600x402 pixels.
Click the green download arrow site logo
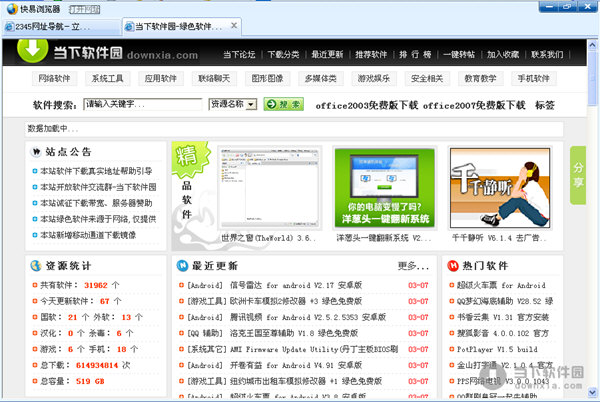pos(33,50)
